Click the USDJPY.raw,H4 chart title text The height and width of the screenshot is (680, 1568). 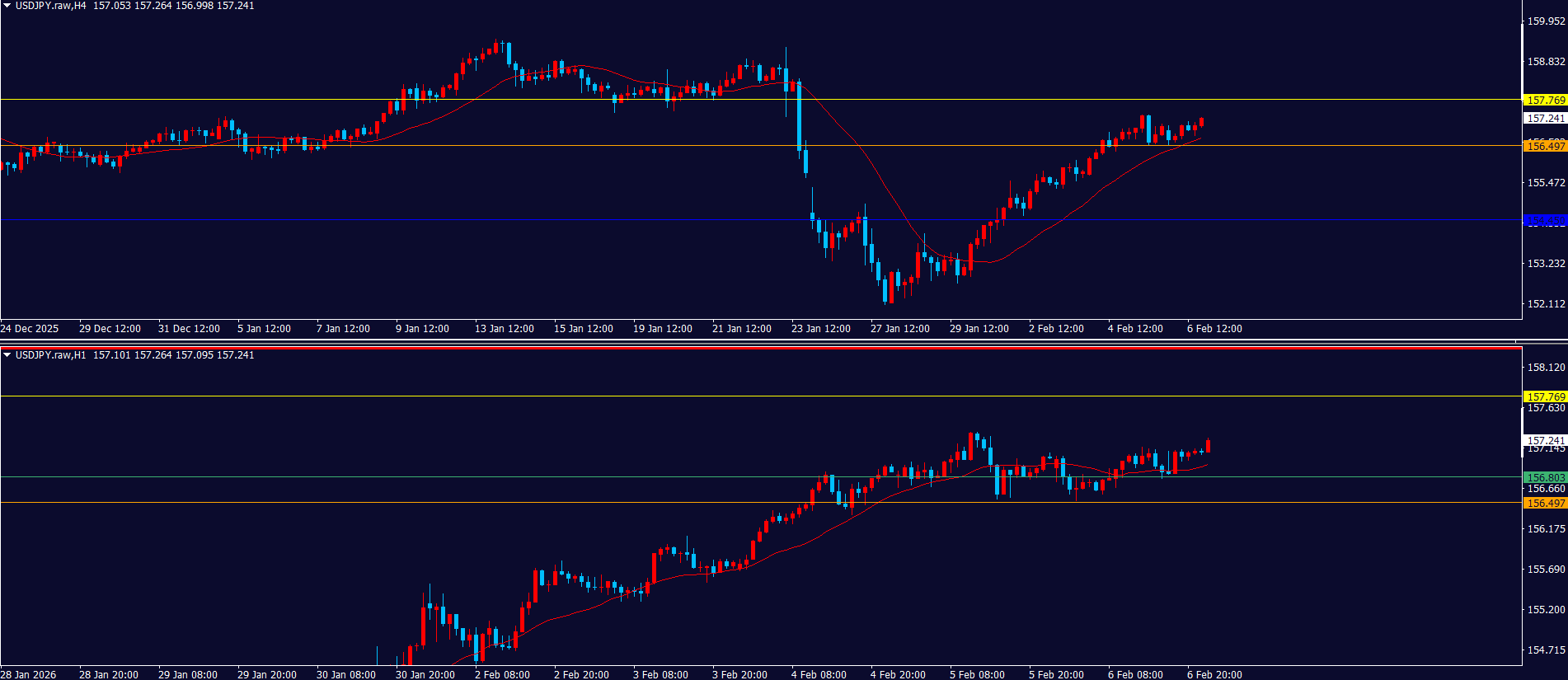[51, 6]
